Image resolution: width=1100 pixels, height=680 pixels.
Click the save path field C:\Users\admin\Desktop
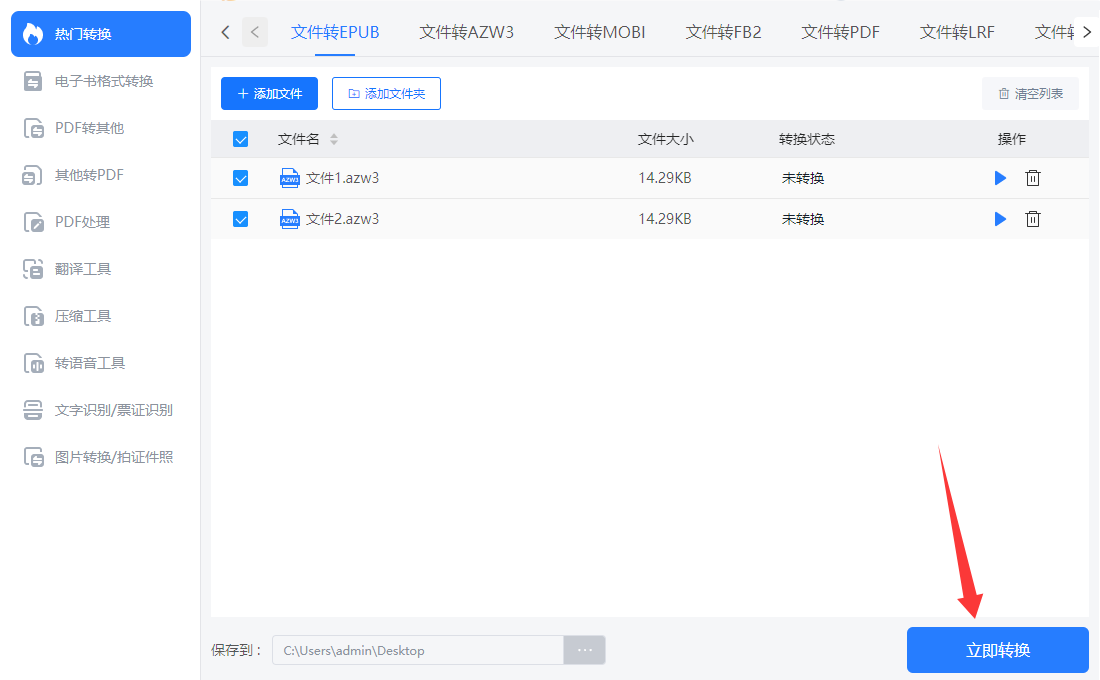[418, 651]
